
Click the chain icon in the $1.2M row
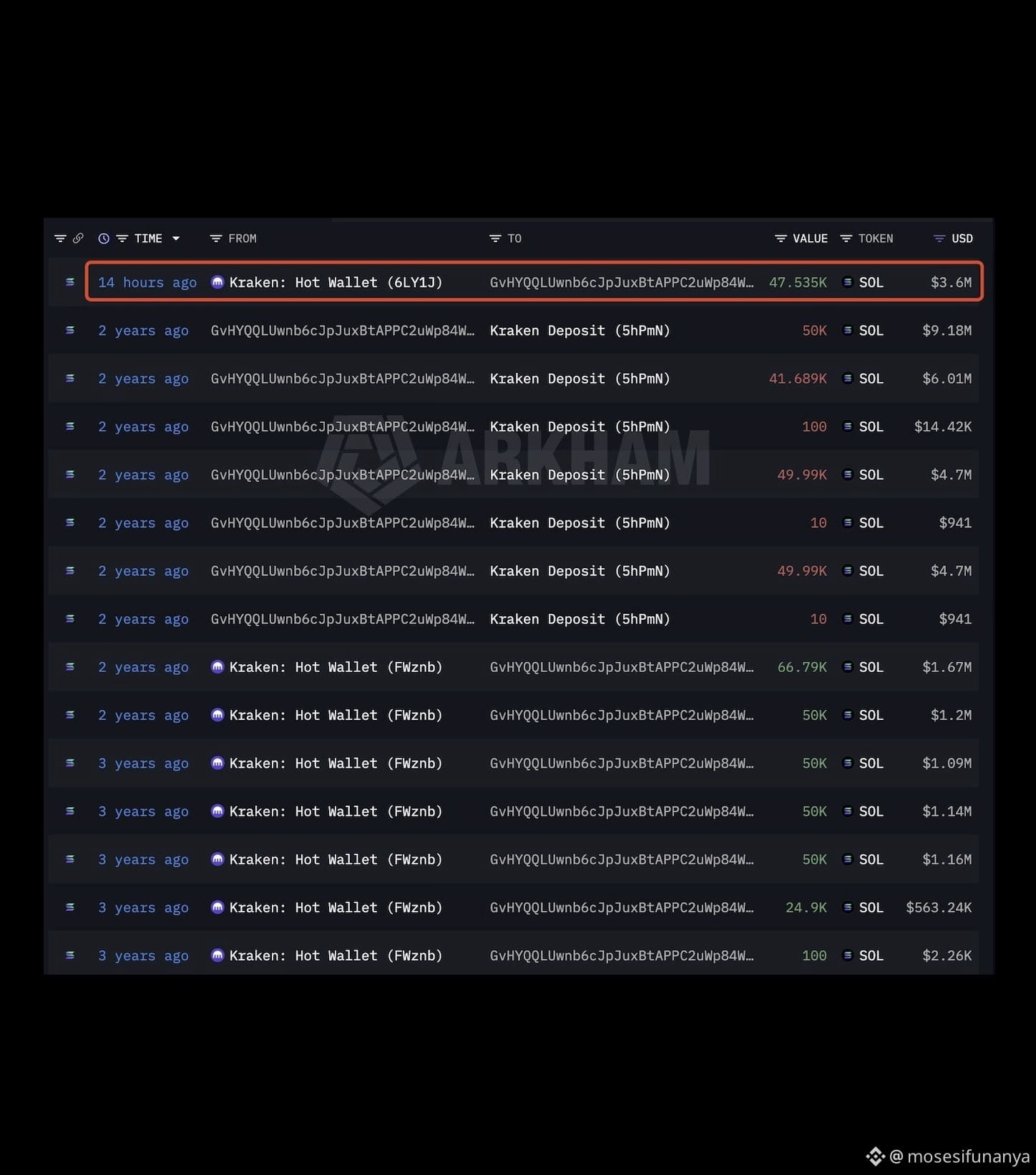tap(70, 714)
